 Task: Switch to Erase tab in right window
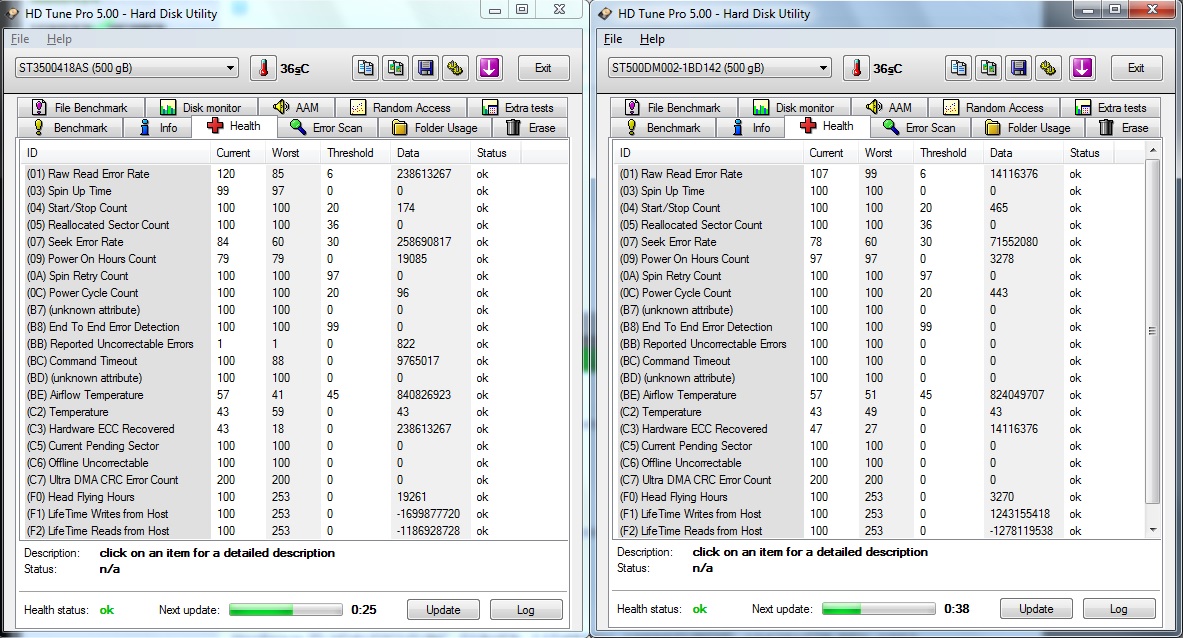click(1123, 127)
